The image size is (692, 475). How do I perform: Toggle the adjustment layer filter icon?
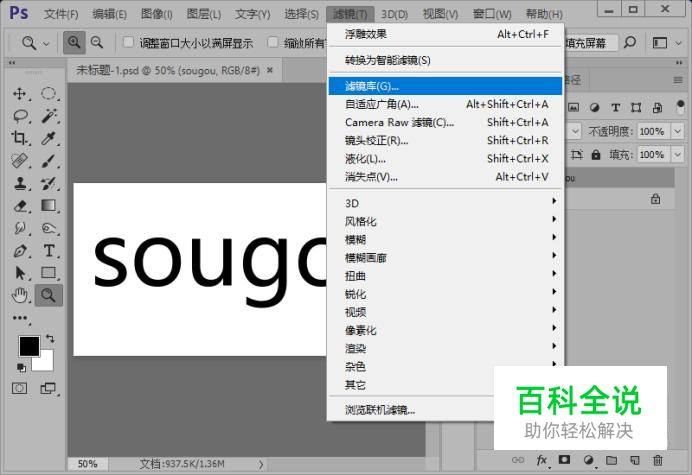click(594, 107)
